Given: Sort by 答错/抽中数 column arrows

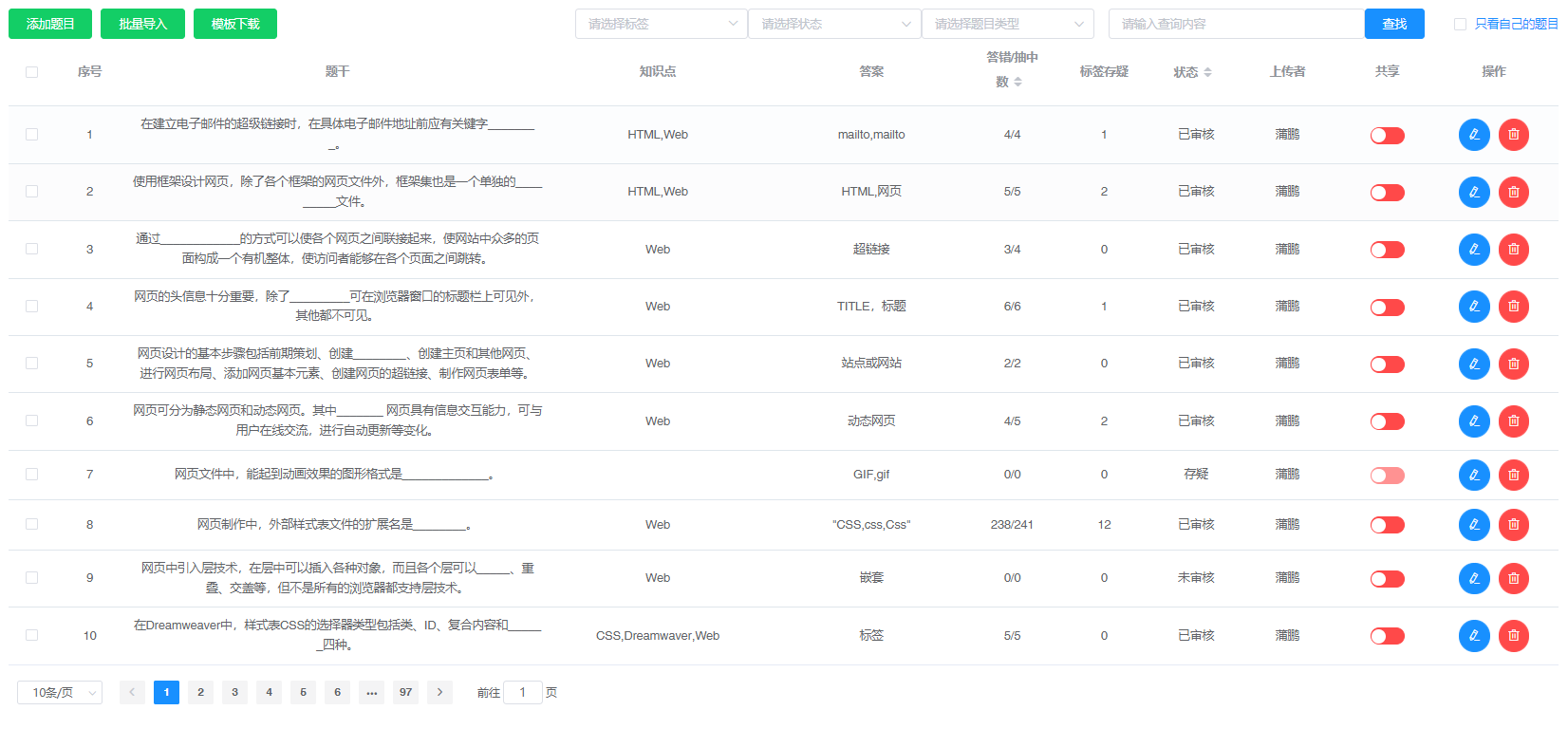Looking at the screenshot, I should click(1017, 83).
